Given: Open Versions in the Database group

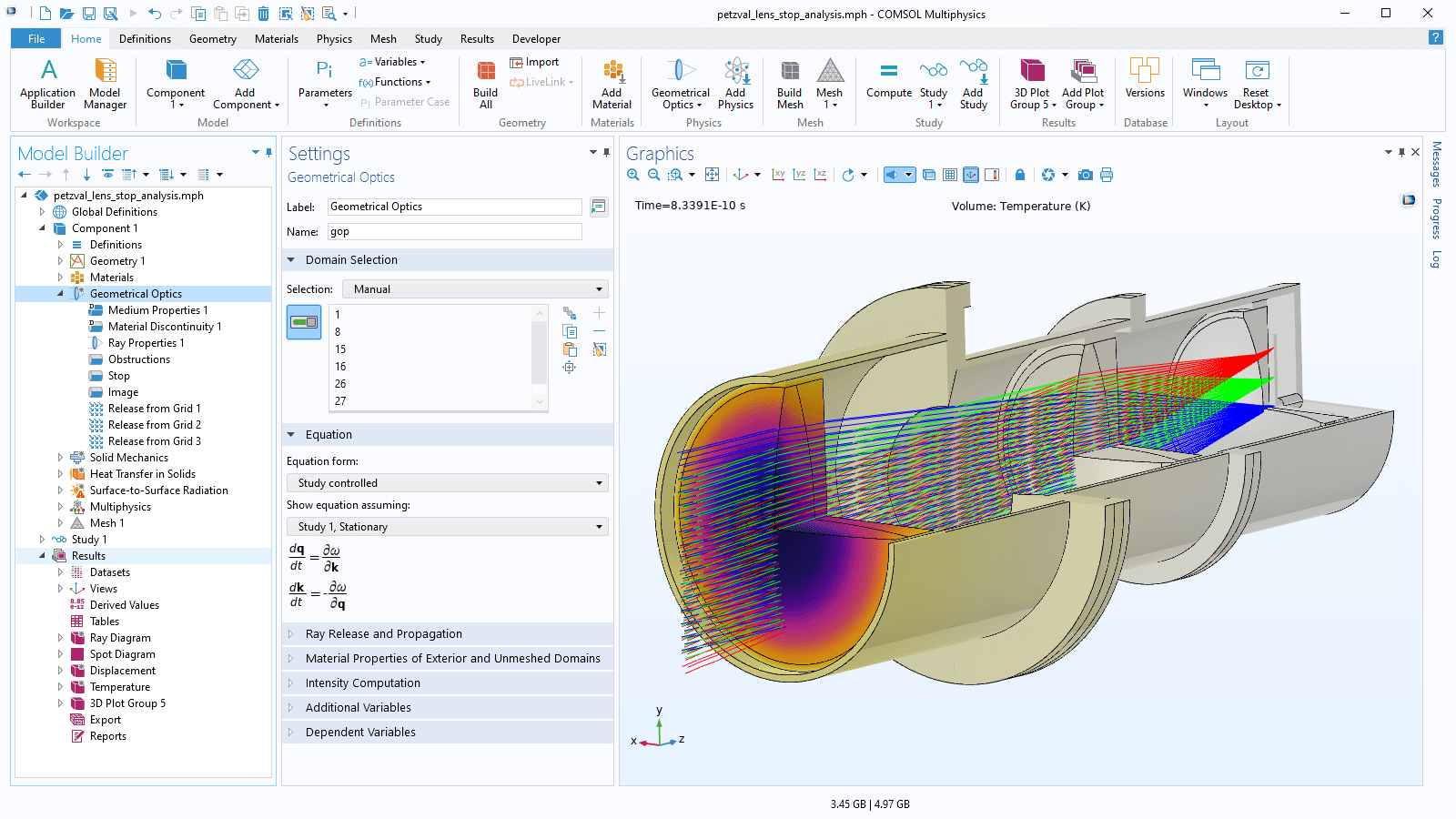Looking at the screenshot, I should [x=1145, y=80].
